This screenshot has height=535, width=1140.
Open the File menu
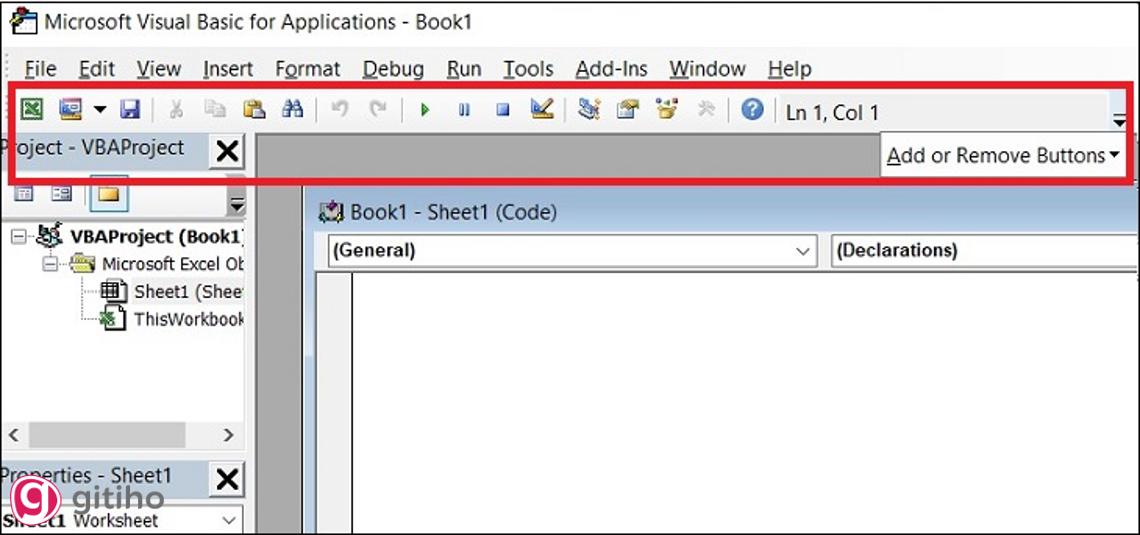click(x=41, y=69)
